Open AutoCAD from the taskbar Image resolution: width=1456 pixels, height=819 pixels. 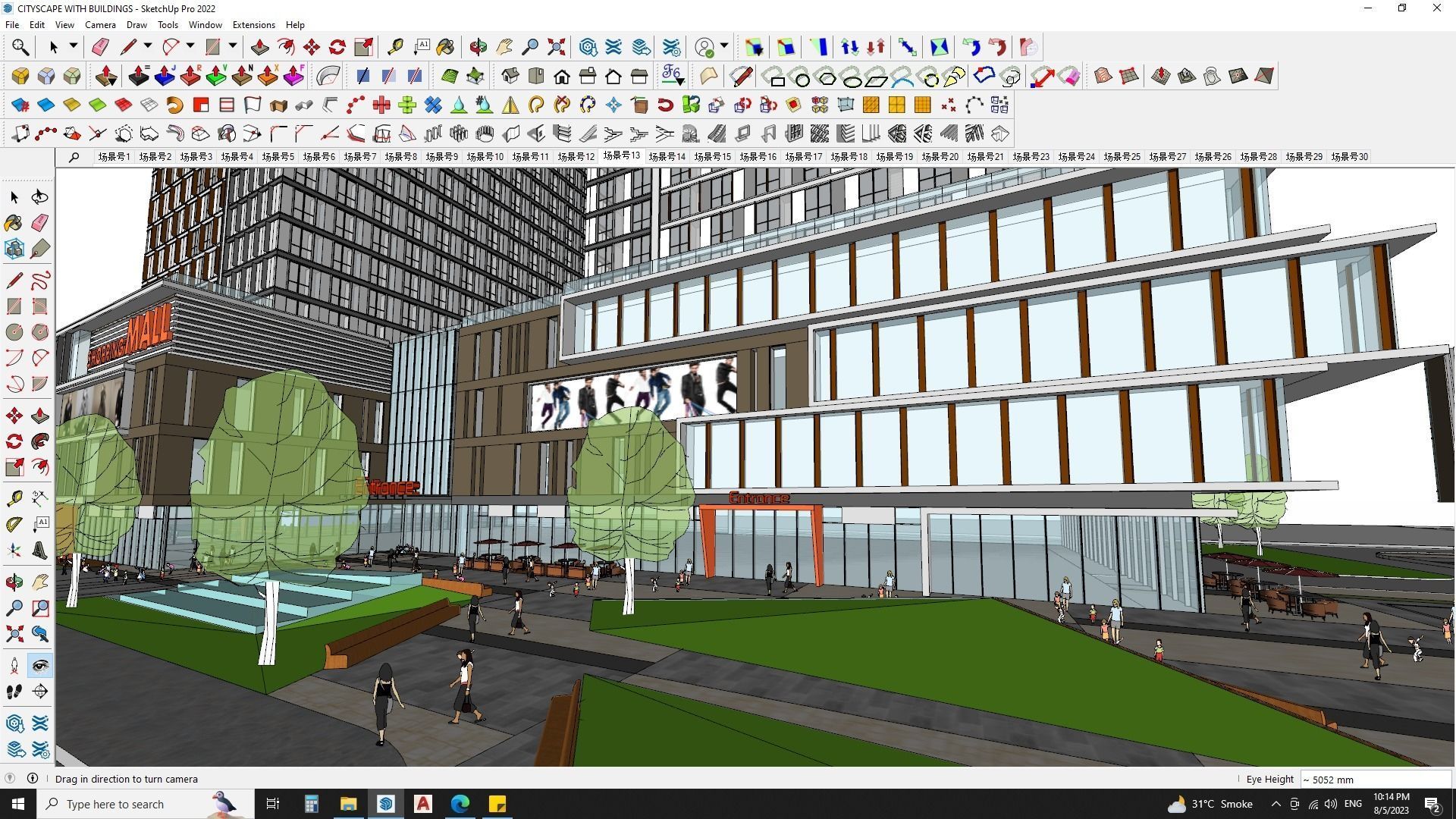[423, 804]
